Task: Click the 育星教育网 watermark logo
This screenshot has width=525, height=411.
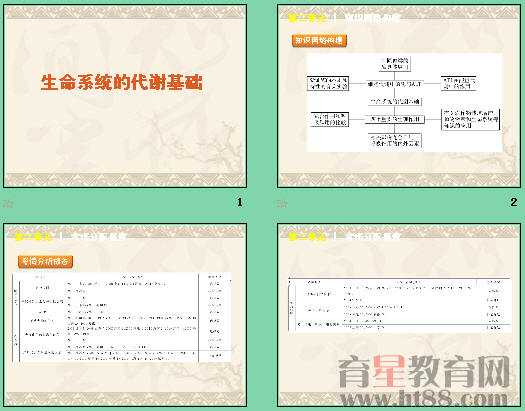Action: point(424,372)
